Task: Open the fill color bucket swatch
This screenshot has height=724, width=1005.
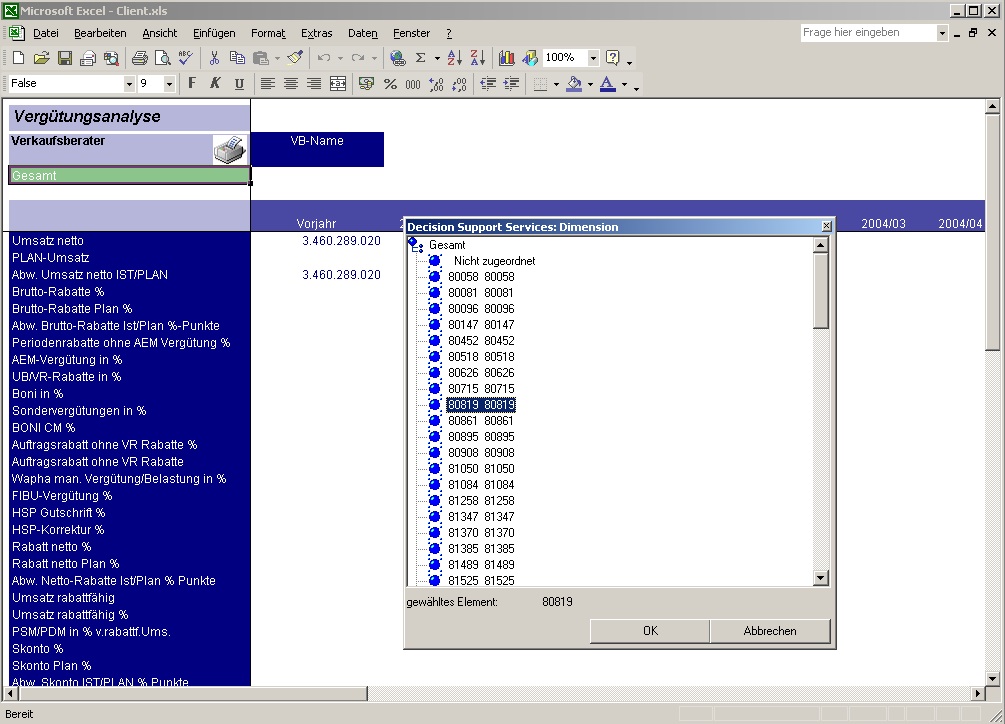Action: click(x=574, y=84)
